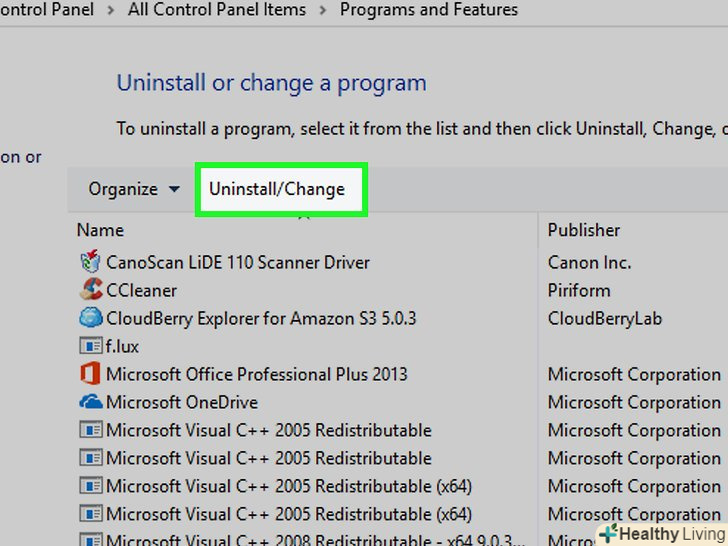This screenshot has width=728, height=546.
Task: Open Programs and Features breadcrumb
Action: [429, 11]
